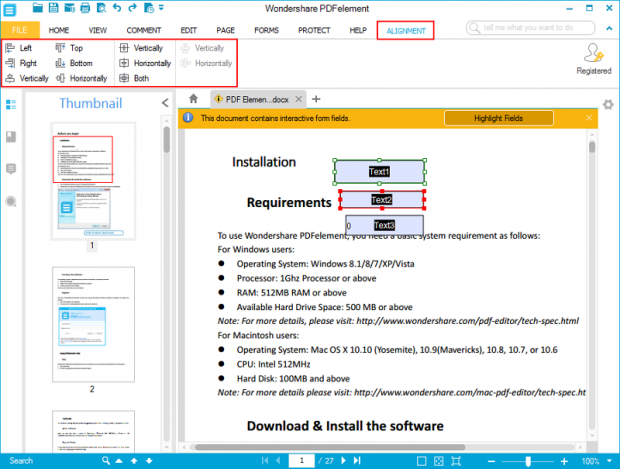Jump to the last page
Image resolution: width=620 pixels, height=469 pixels.
pos(357,461)
